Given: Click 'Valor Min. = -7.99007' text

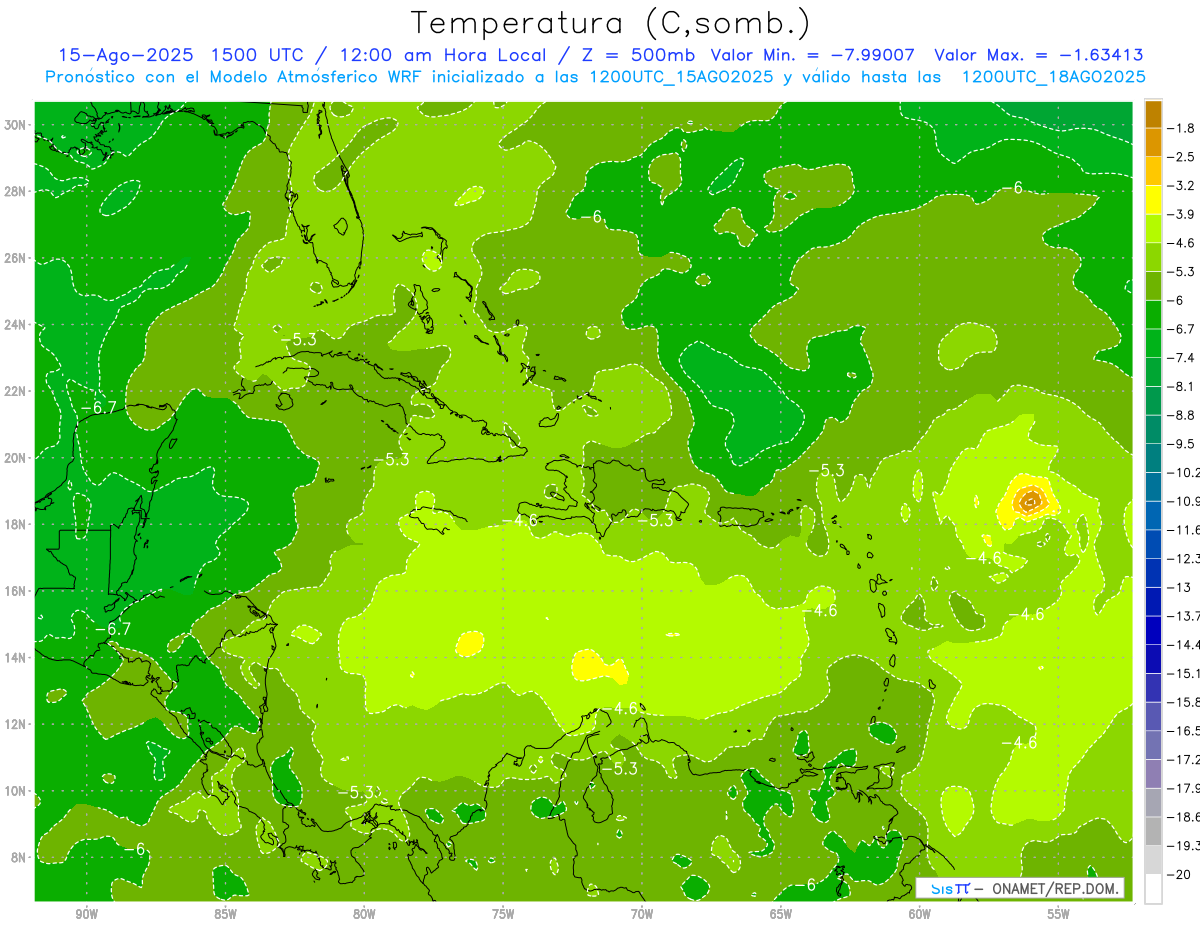Looking at the screenshot, I should tap(813, 55).
